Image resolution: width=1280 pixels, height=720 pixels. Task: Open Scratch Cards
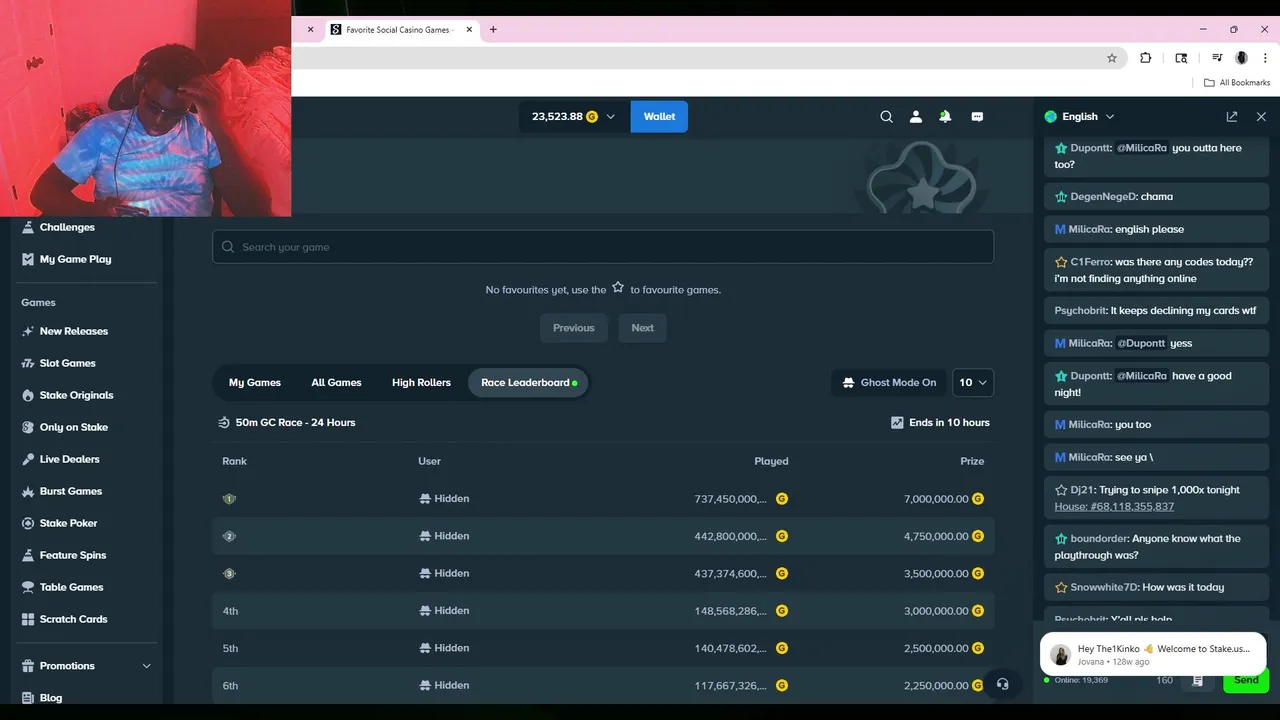tap(73, 619)
